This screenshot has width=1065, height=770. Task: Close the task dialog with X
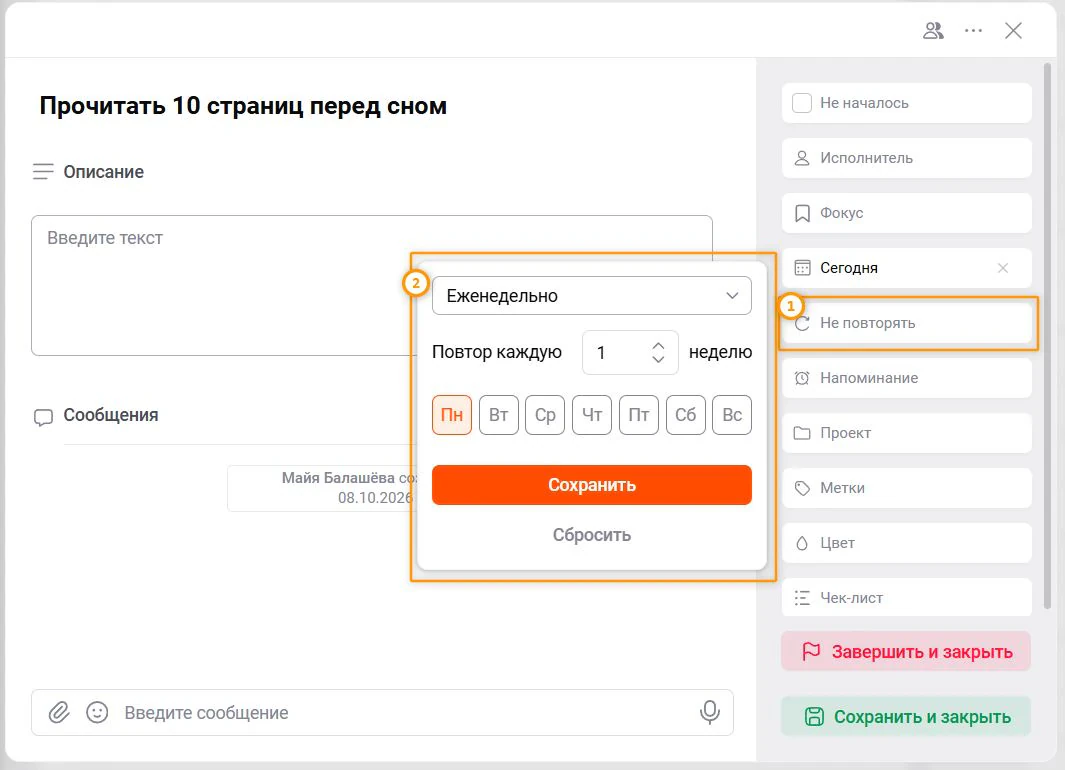(1013, 31)
